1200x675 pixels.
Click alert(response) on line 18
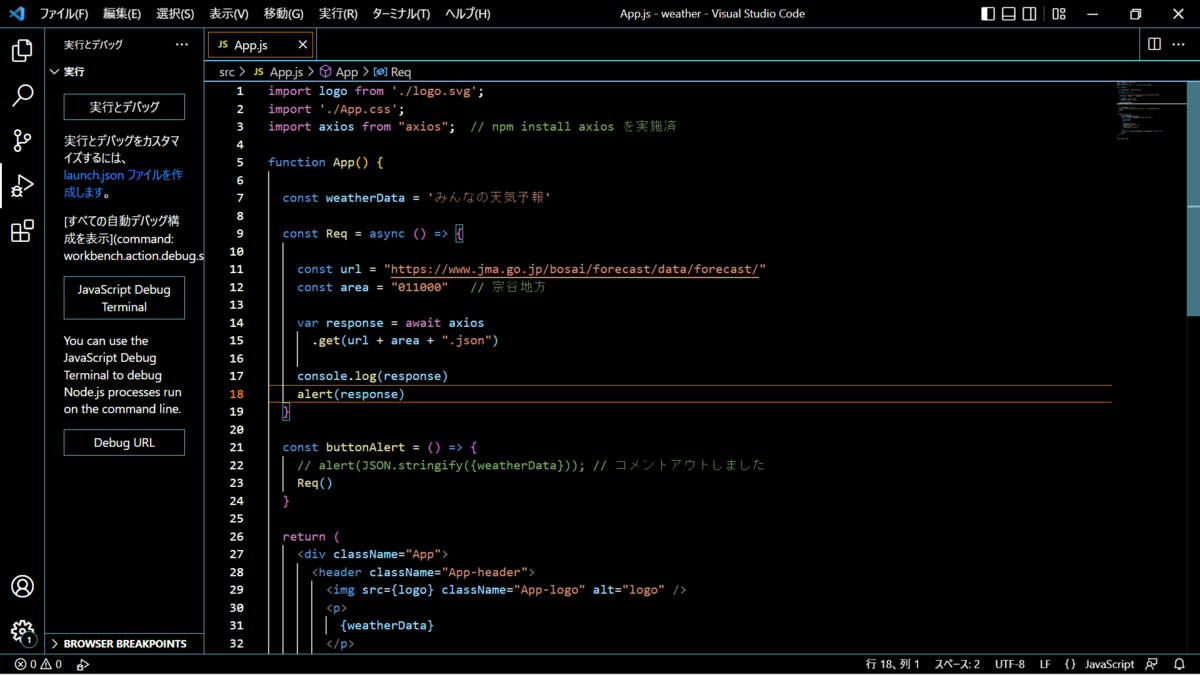pyautogui.click(x=351, y=394)
